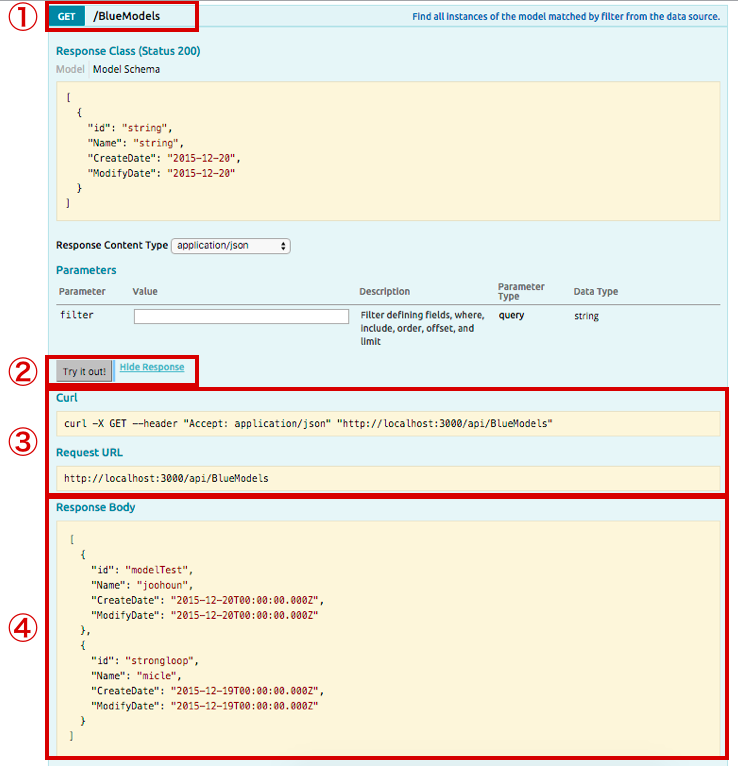Switch to the Model tab
This screenshot has width=738, height=766.
pyautogui.click(x=70, y=69)
